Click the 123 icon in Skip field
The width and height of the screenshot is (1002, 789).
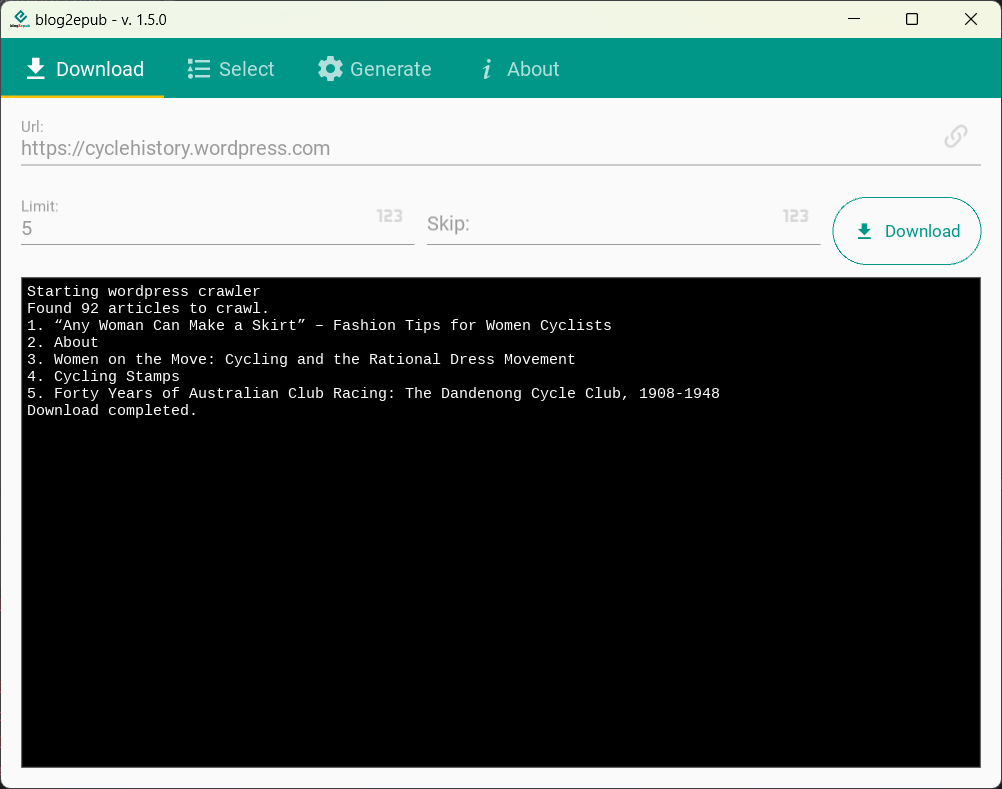coord(795,216)
